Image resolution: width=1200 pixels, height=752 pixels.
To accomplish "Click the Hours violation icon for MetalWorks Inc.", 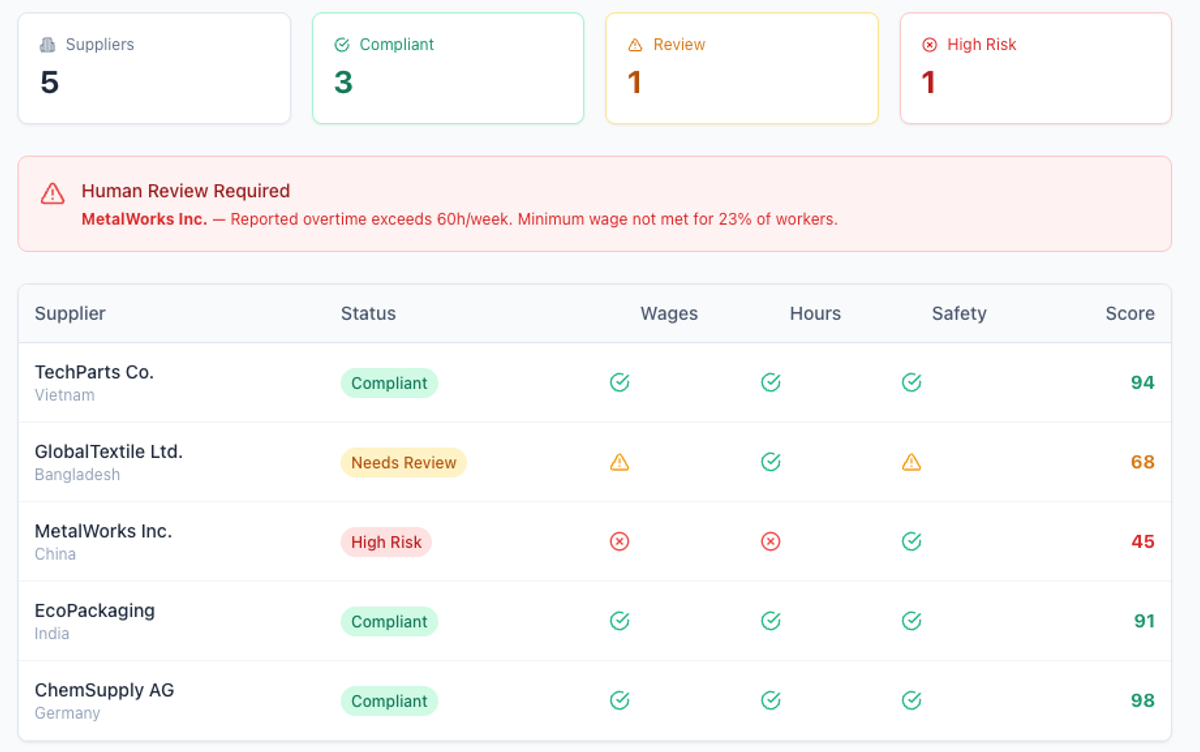I will tap(770, 541).
